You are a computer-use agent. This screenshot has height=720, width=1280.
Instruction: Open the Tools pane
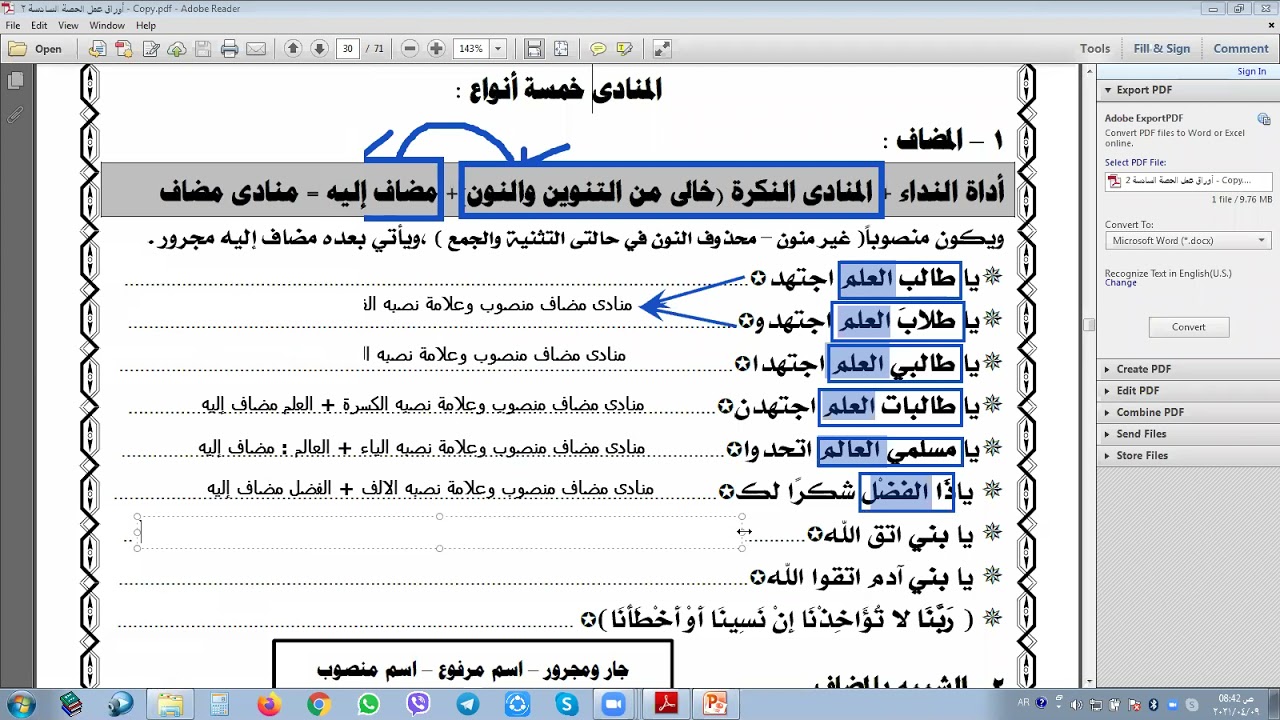1095,48
